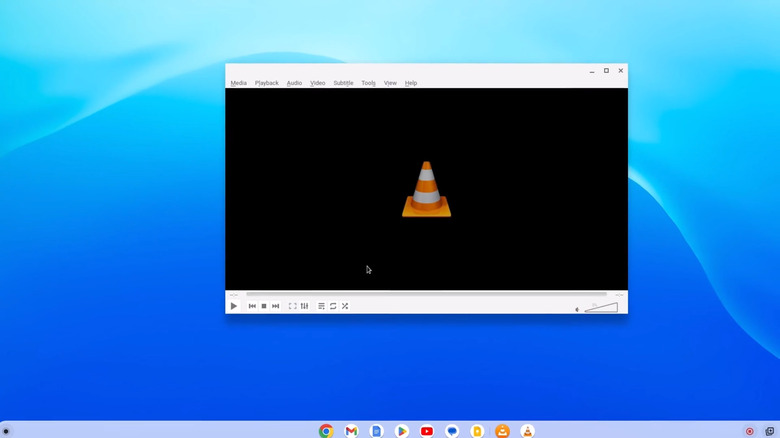Click the elapsed time label
This screenshot has width=780, height=438.
point(234,295)
